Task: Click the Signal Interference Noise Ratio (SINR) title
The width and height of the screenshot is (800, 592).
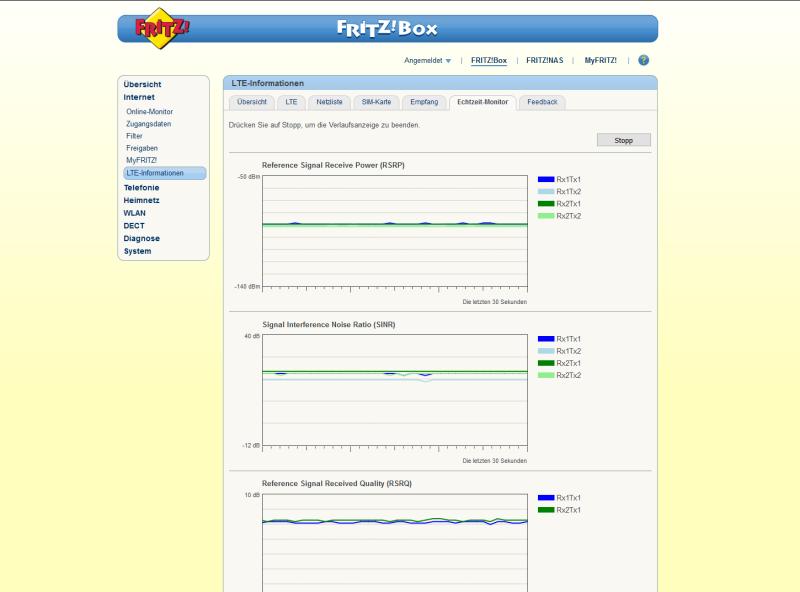Action: (x=329, y=325)
